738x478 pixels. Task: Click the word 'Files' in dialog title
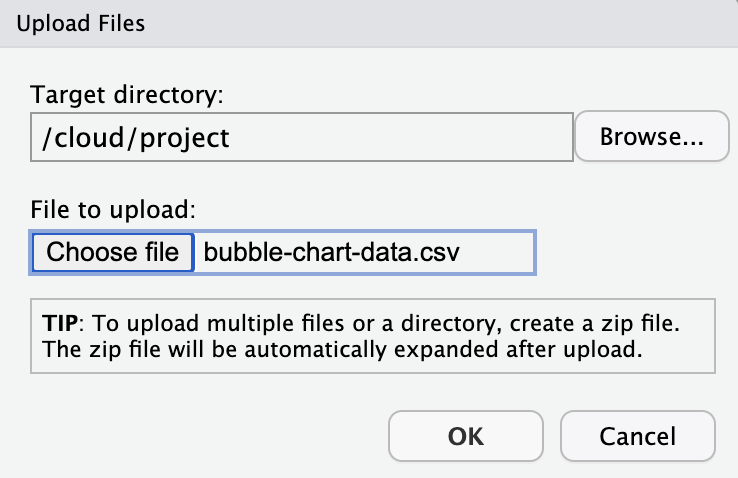click(x=119, y=22)
